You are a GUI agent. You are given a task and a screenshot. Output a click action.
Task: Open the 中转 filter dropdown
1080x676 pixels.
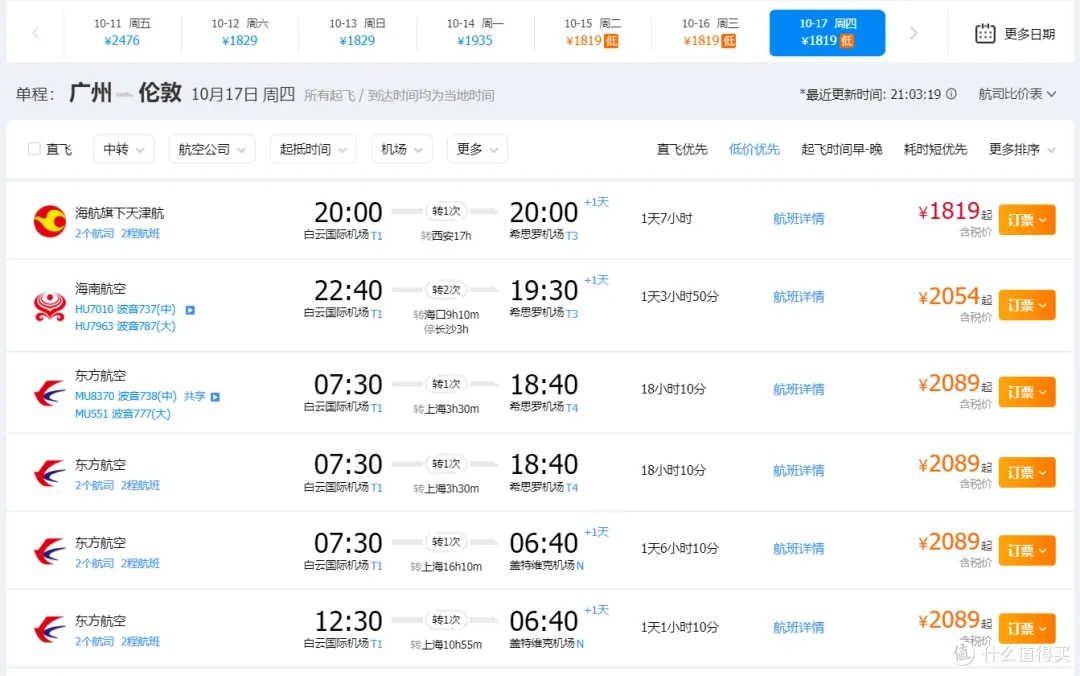(x=123, y=149)
